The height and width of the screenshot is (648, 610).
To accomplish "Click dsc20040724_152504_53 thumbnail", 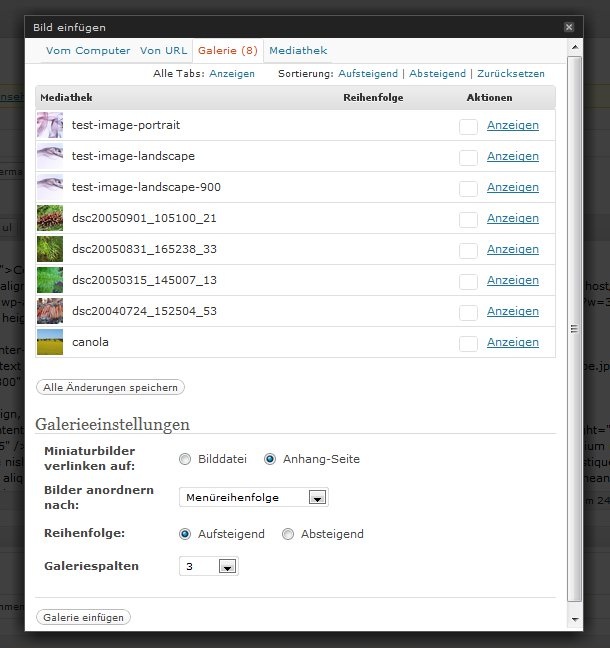I will [x=50, y=311].
